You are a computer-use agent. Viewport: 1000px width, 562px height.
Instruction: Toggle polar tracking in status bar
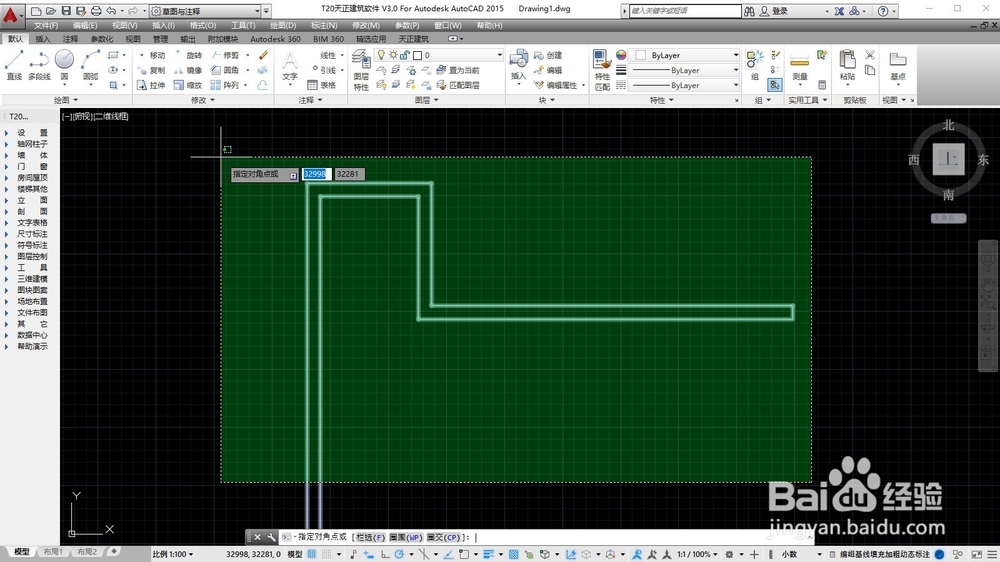click(400, 554)
